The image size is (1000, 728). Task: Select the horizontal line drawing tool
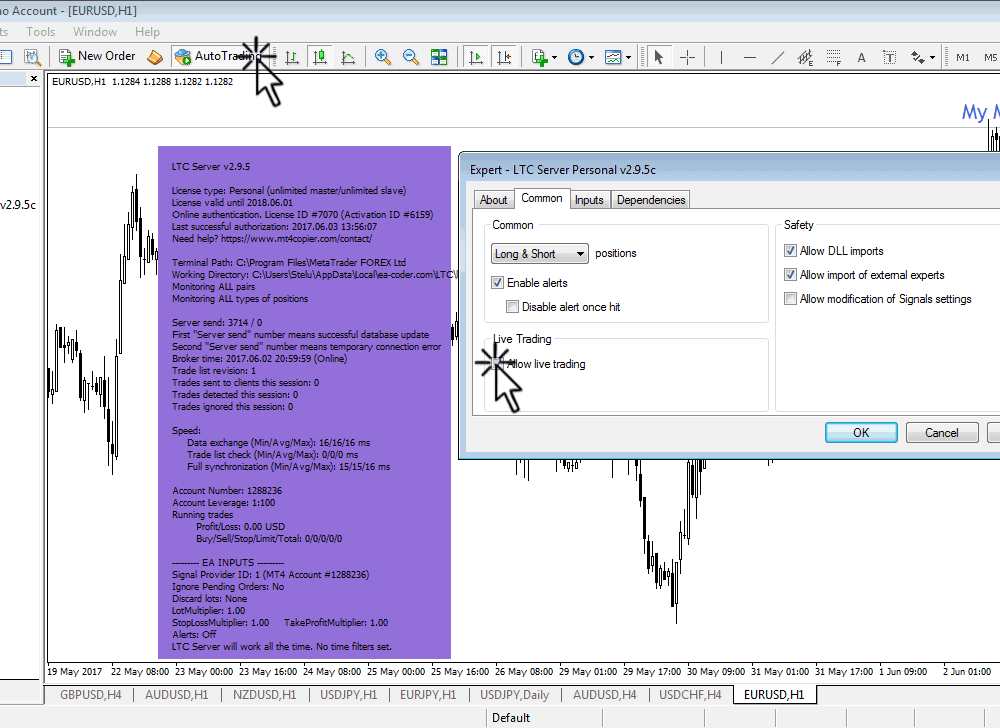click(x=750, y=57)
